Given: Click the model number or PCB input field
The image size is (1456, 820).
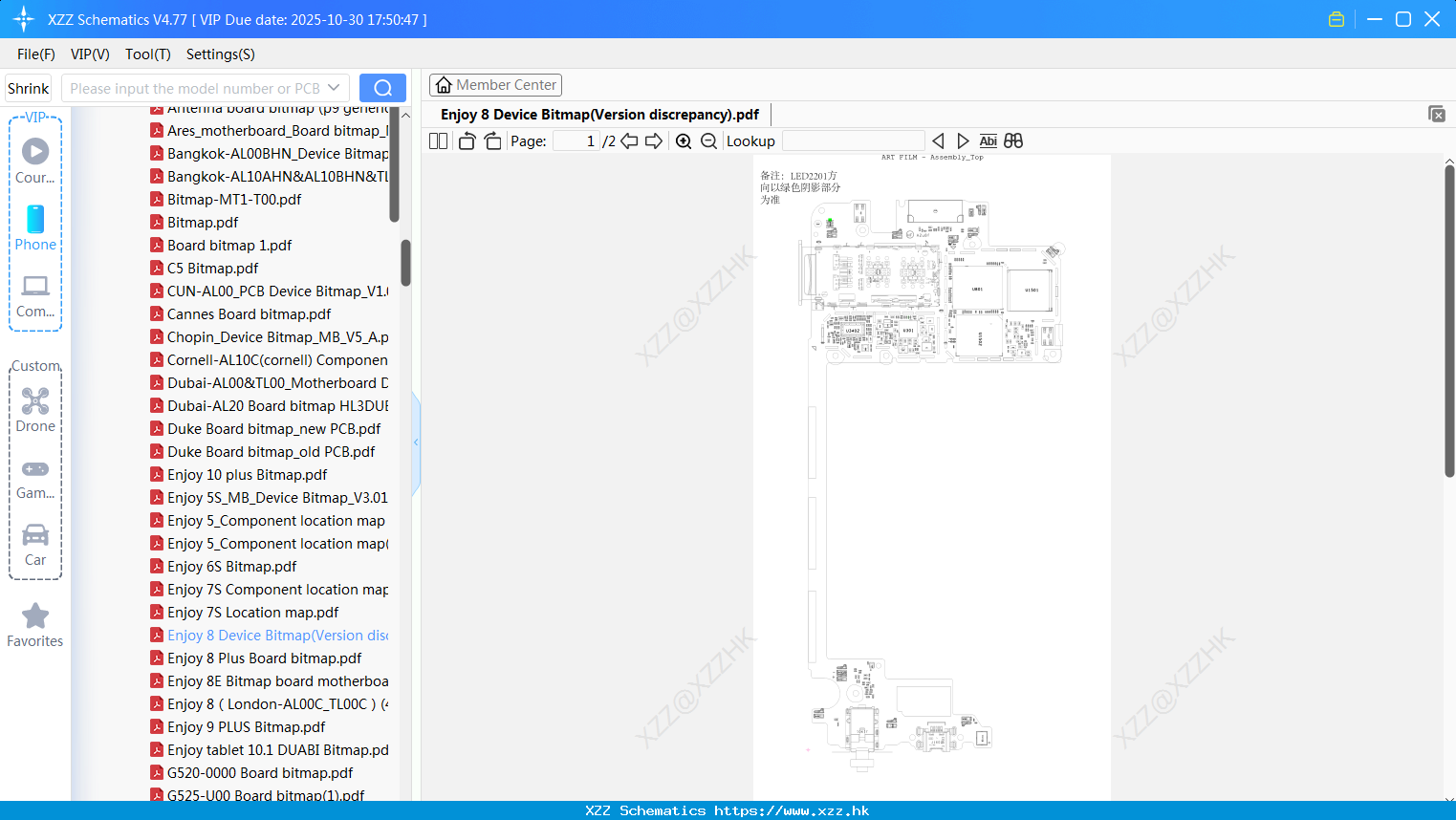Looking at the screenshot, I should 195,88.
